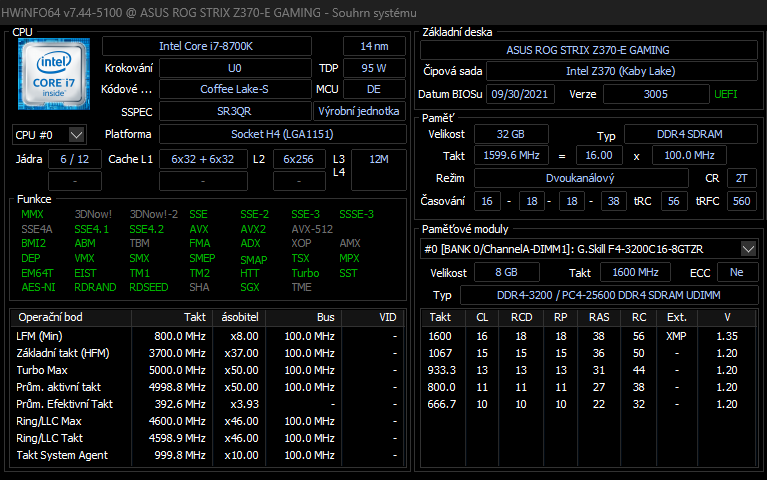Click the AVX2 feature flag
The image size is (767, 480).
pyautogui.click(x=253, y=229)
